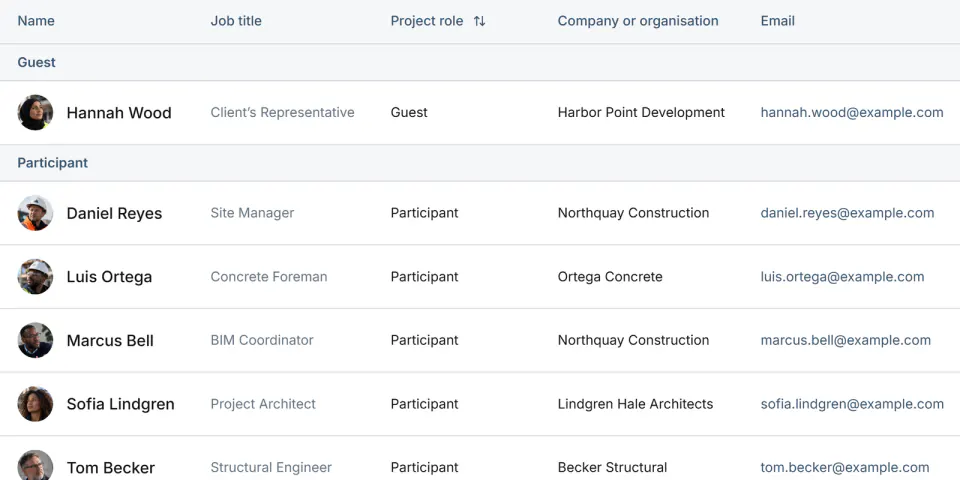
Task: Click the Project Architect job title
Action: click(x=263, y=404)
